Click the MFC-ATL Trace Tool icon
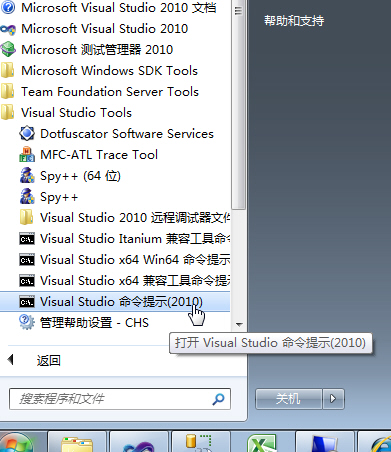This screenshot has height=452, width=391. click(27, 154)
